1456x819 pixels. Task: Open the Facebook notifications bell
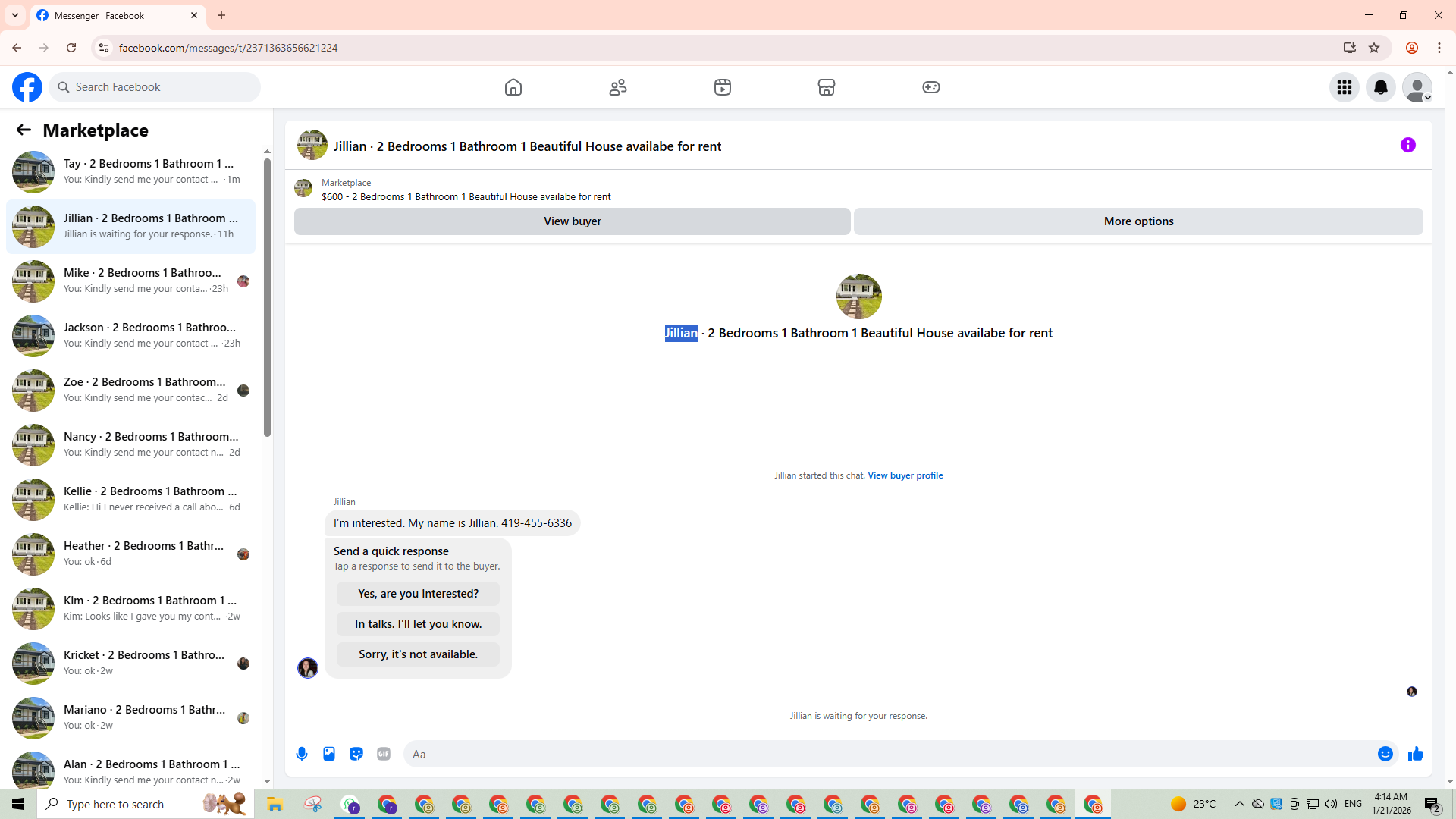click(x=1380, y=87)
